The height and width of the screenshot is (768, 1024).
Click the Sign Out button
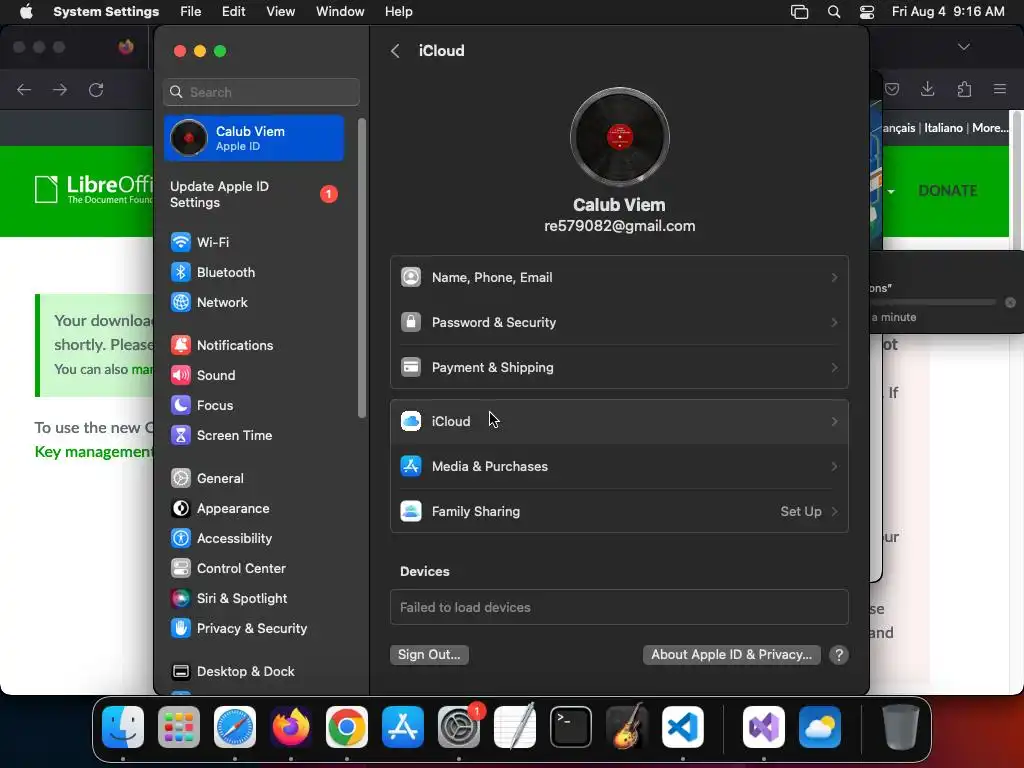[x=429, y=655]
